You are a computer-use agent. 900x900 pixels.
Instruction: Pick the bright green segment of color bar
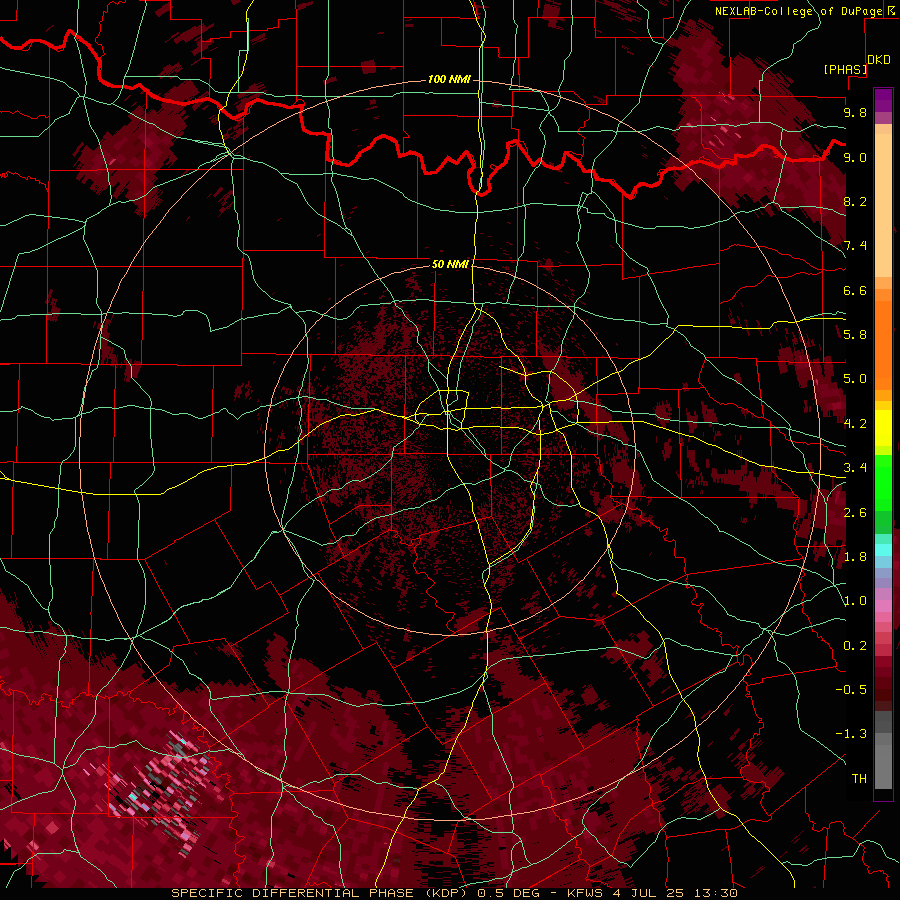pyautogui.click(x=883, y=481)
